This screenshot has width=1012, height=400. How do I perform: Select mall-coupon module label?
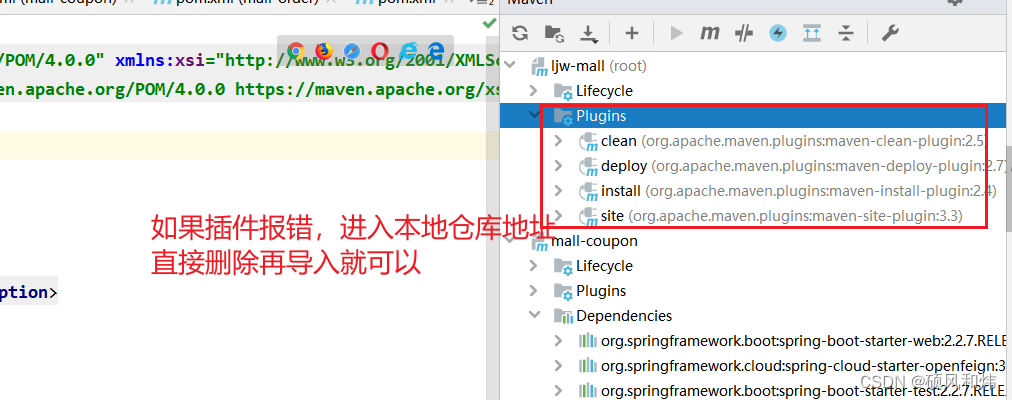(x=594, y=241)
